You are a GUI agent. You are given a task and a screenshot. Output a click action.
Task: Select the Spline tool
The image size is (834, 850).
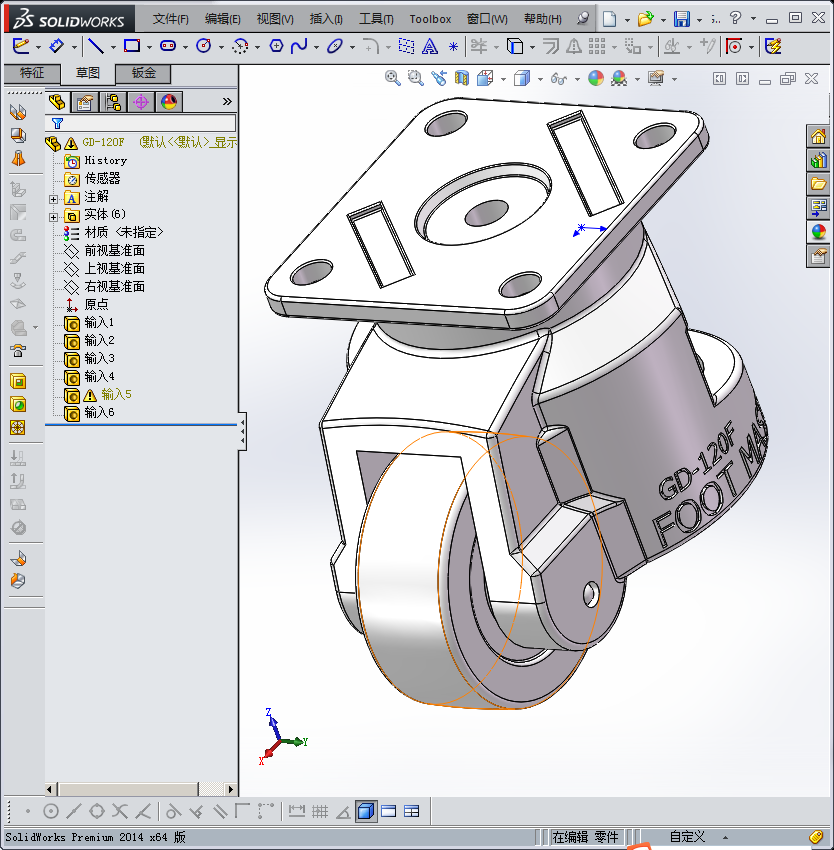point(299,46)
